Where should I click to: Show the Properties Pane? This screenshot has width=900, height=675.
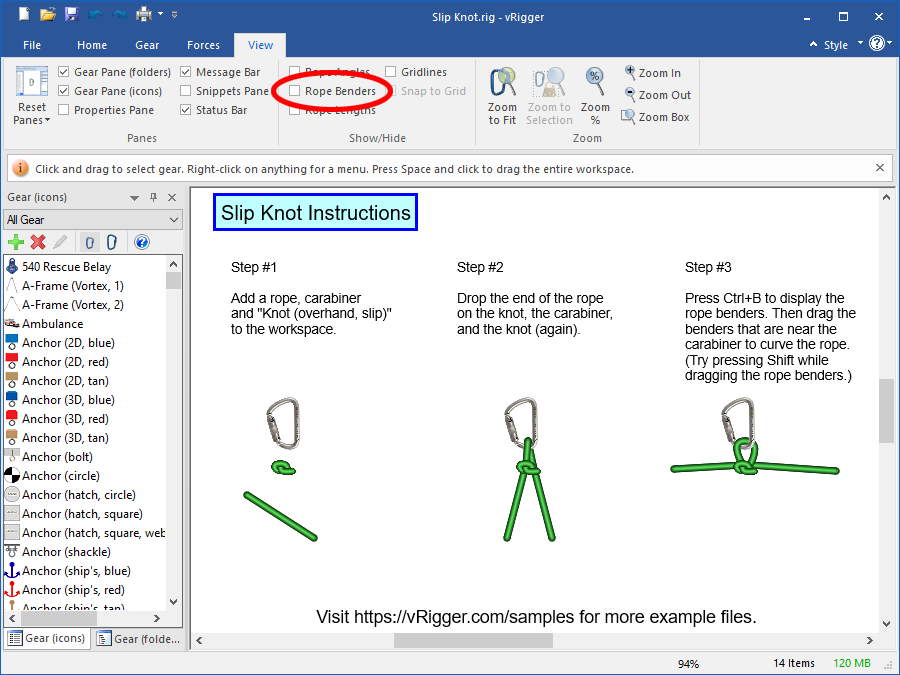pos(65,110)
